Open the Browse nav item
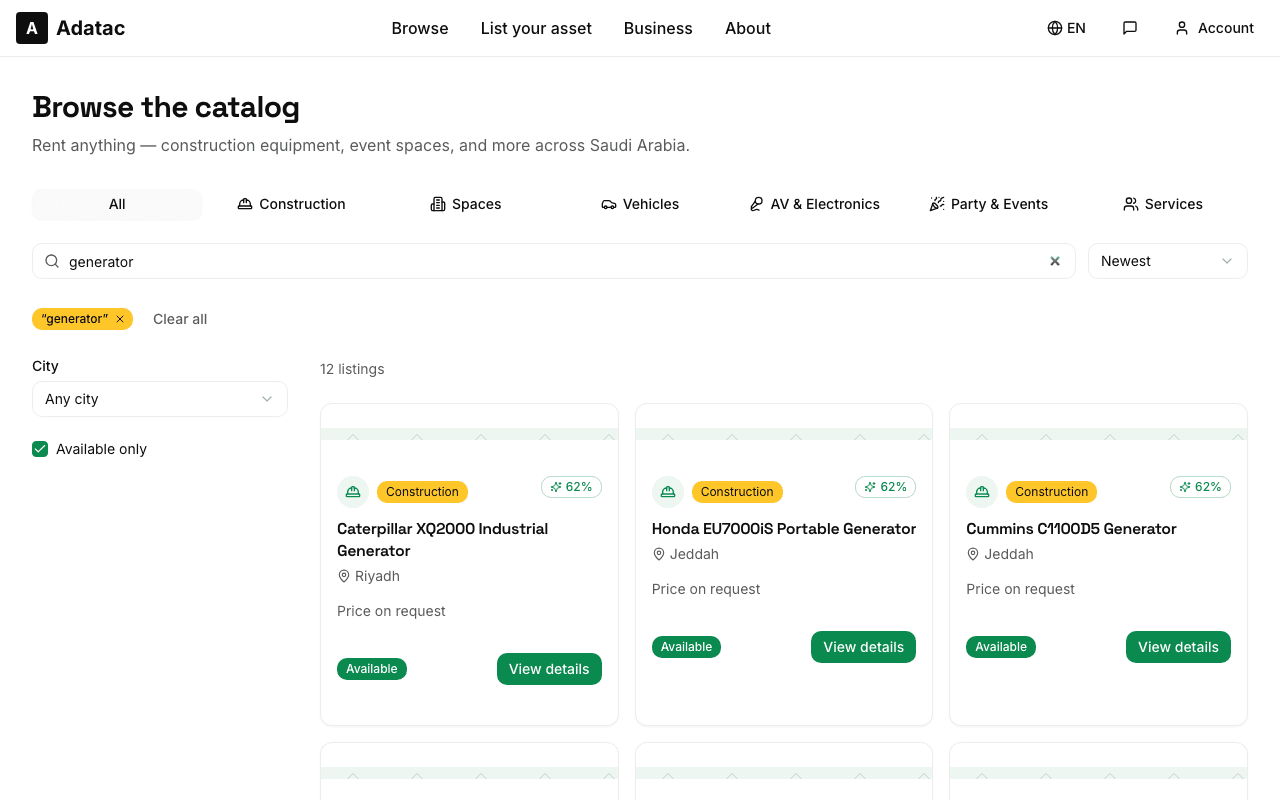The width and height of the screenshot is (1280, 800). pos(420,28)
